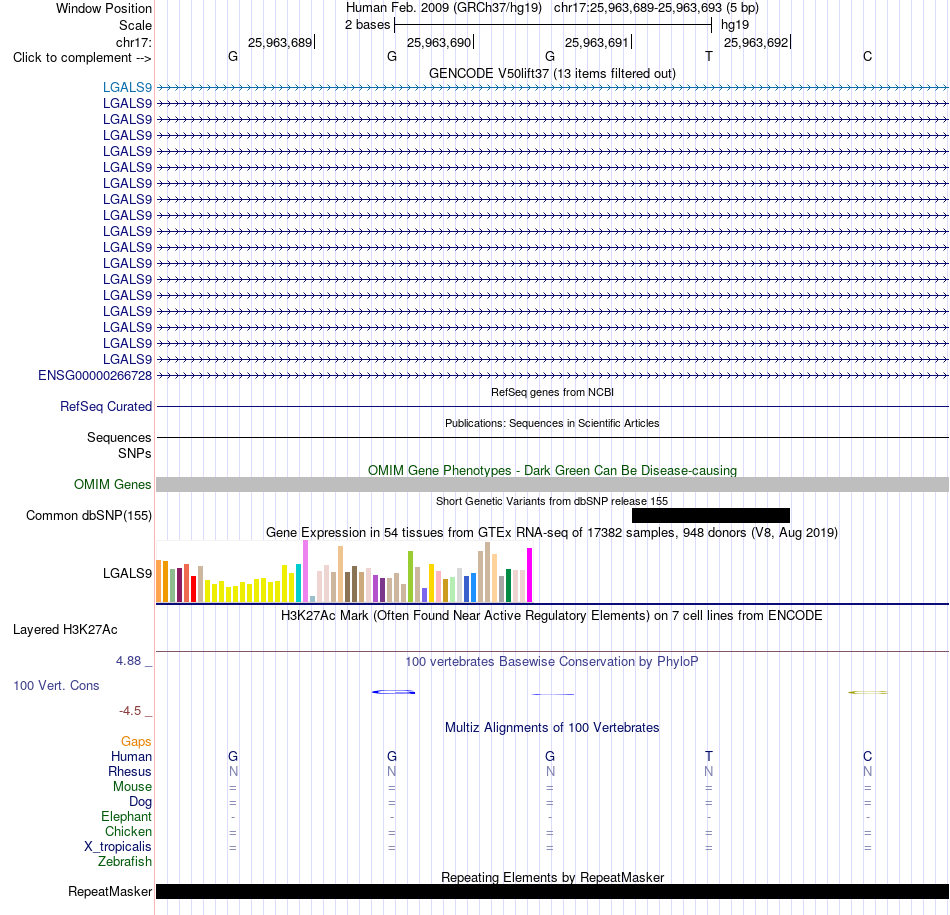Click the 'Click to complement -->' label
Screen dimensions: 950x915
pyautogui.click(x=82, y=58)
